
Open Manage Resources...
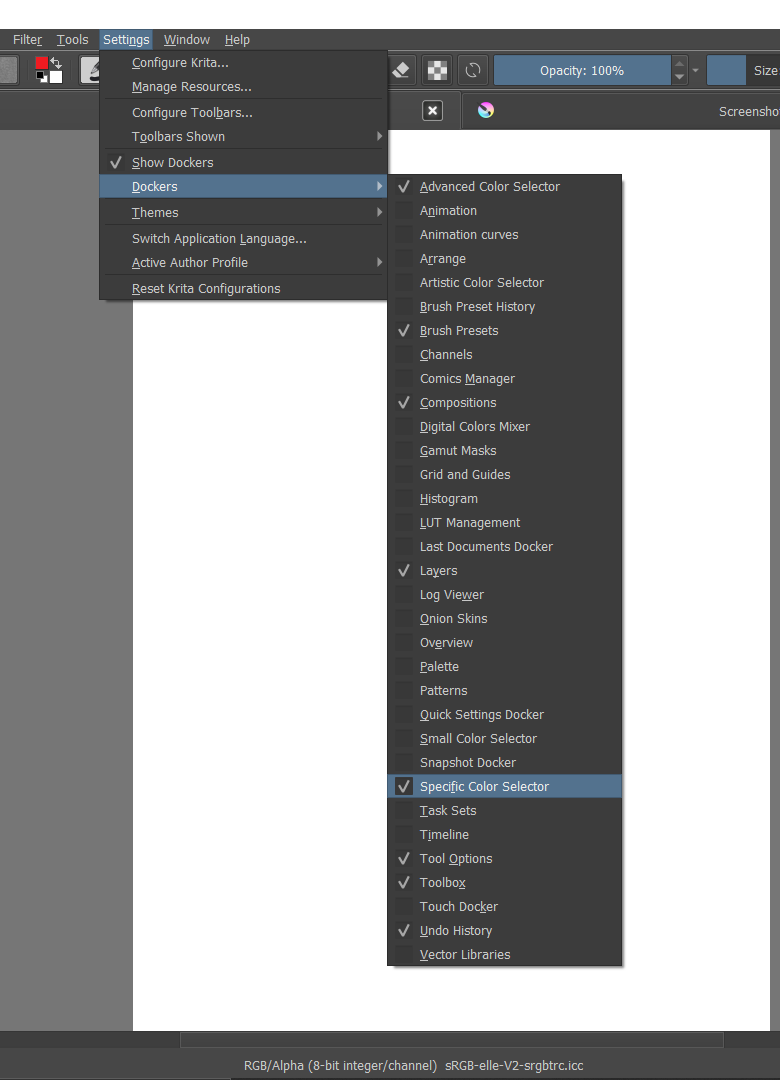tap(243, 87)
